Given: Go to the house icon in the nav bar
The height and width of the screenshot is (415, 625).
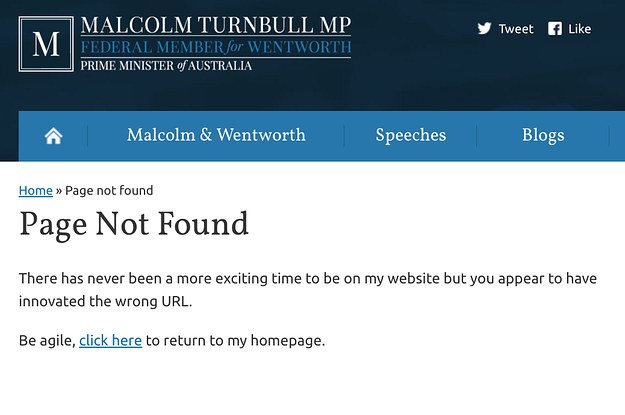Looking at the screenshot, I should click(53, 136).
